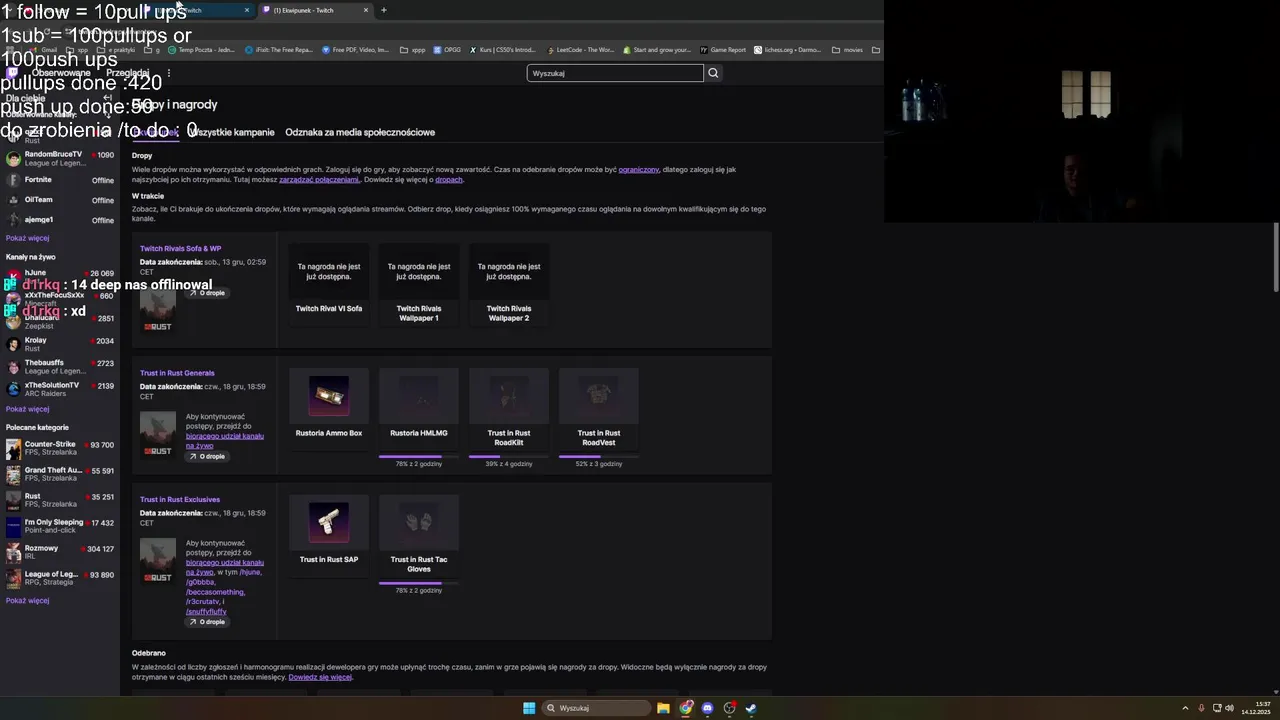The height and width of the screenshot is (720, 1280).
Task: Open the Trust in Rust Generals campaign link
Action: (x=177, y=373)
